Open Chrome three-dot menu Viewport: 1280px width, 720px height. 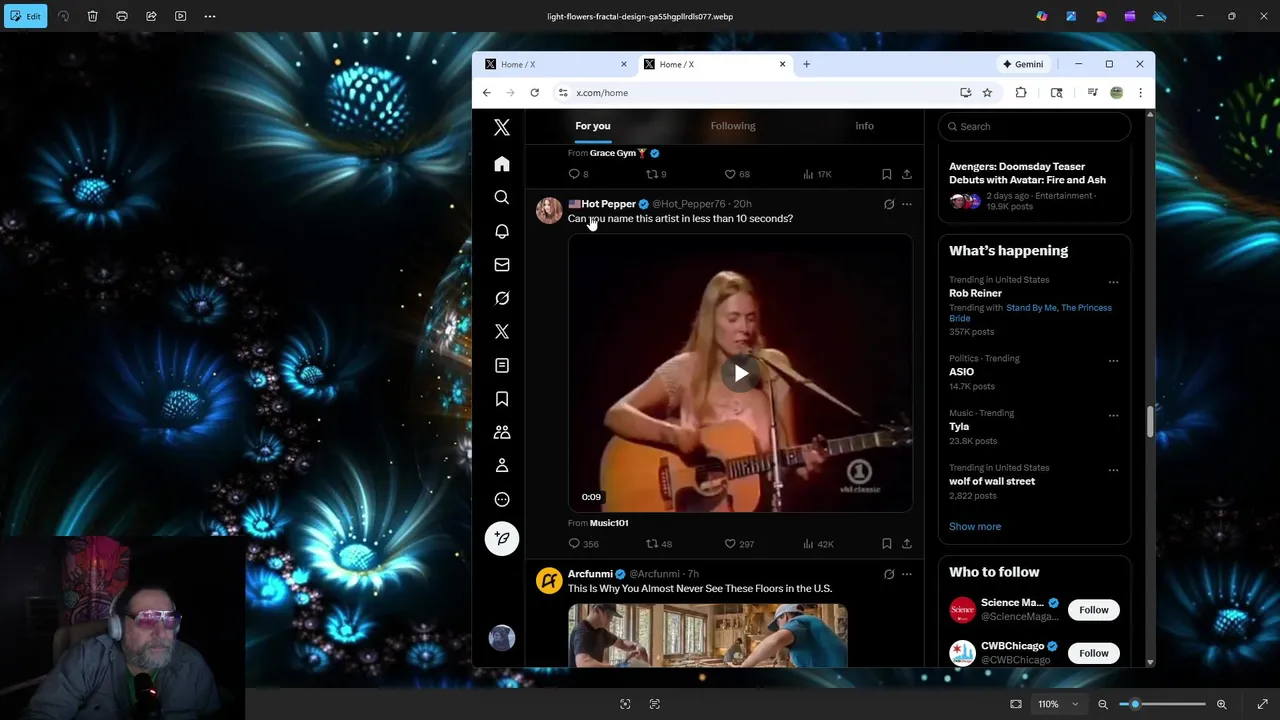(x=1140, y=93)
